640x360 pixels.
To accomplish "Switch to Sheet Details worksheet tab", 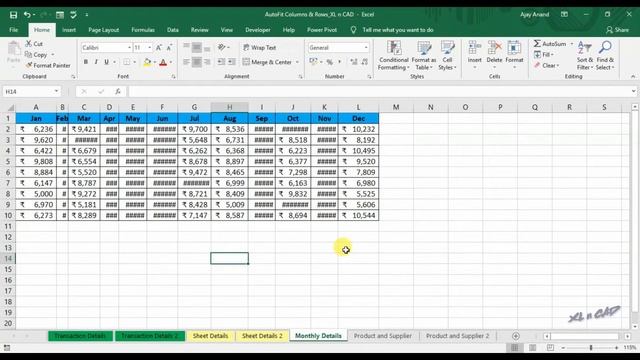I will 210,336.
